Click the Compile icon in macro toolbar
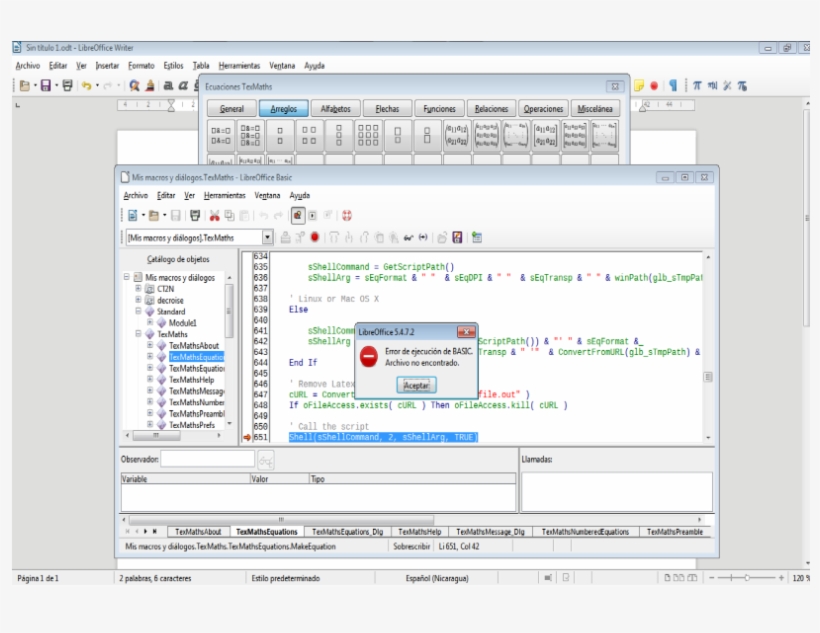 click(287, 238)
